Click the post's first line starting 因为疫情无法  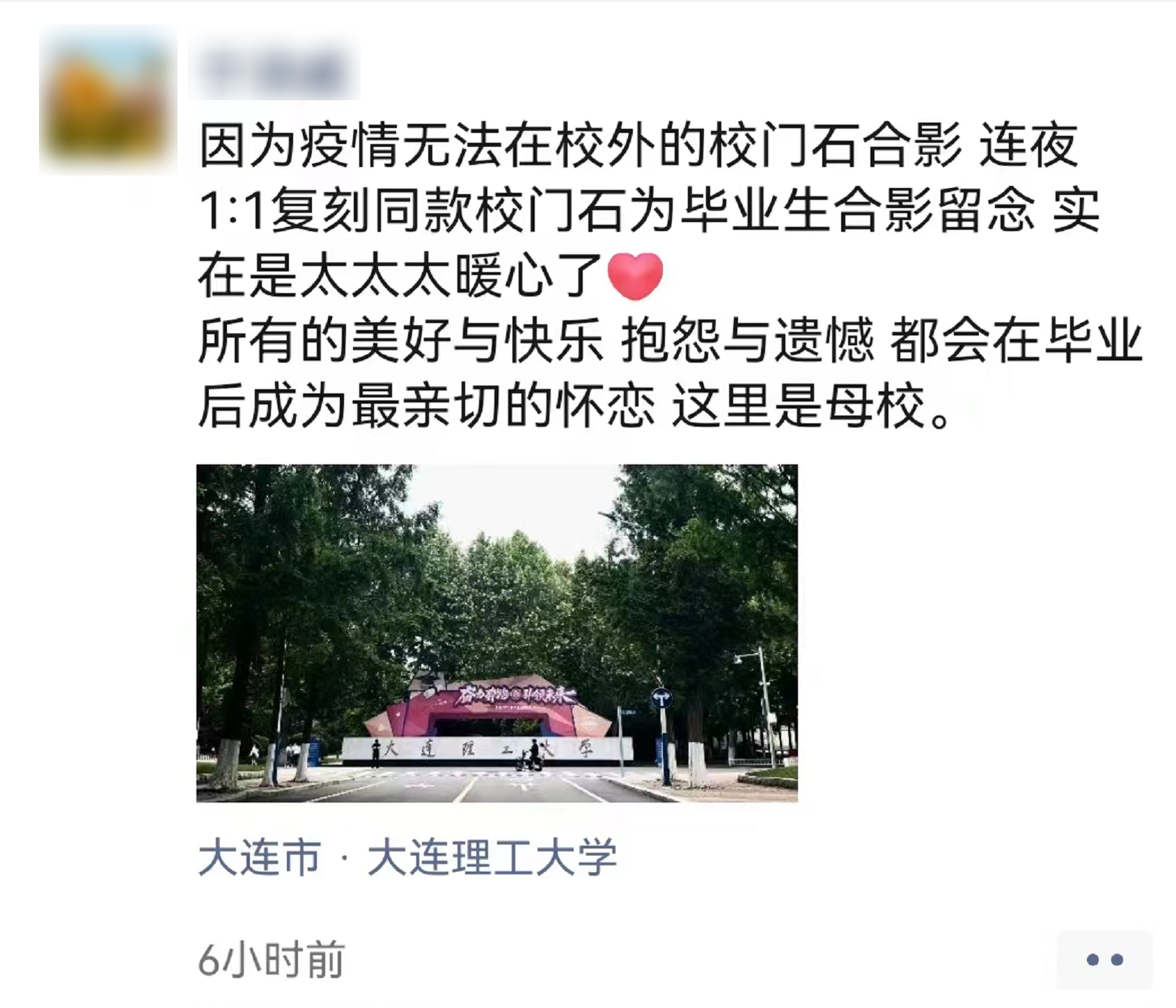638,146
